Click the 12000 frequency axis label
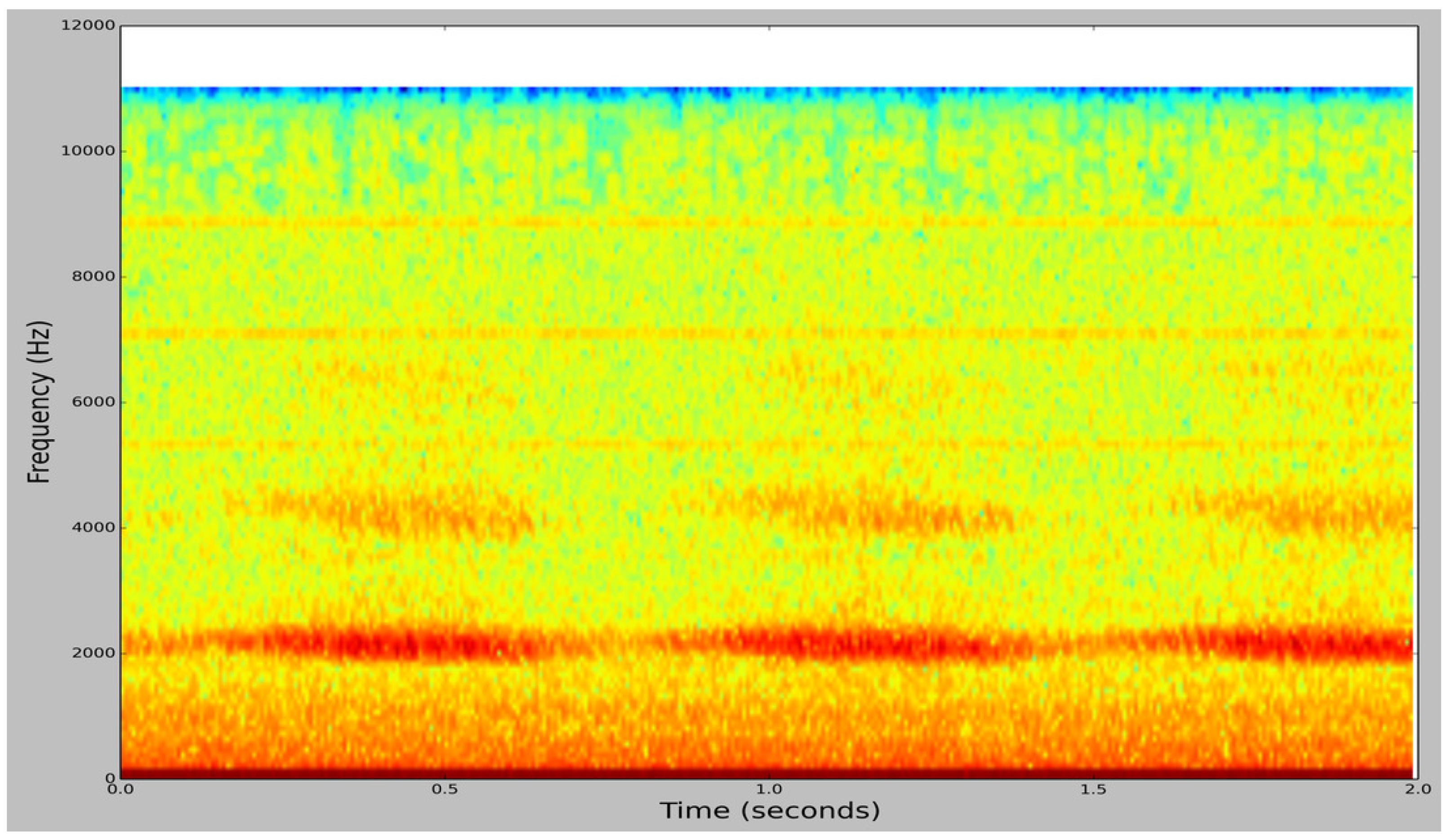 click(88, 26)
